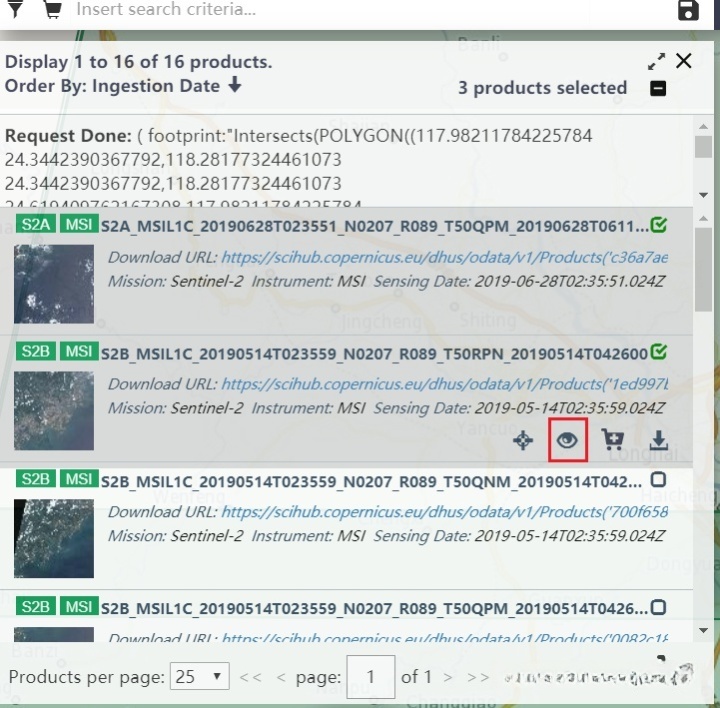Image resolution: width=720 pixels, height=708 pixels.
Task: Select product title S2A_MSIL1C_20190628T023551
Action: point(374,226)
